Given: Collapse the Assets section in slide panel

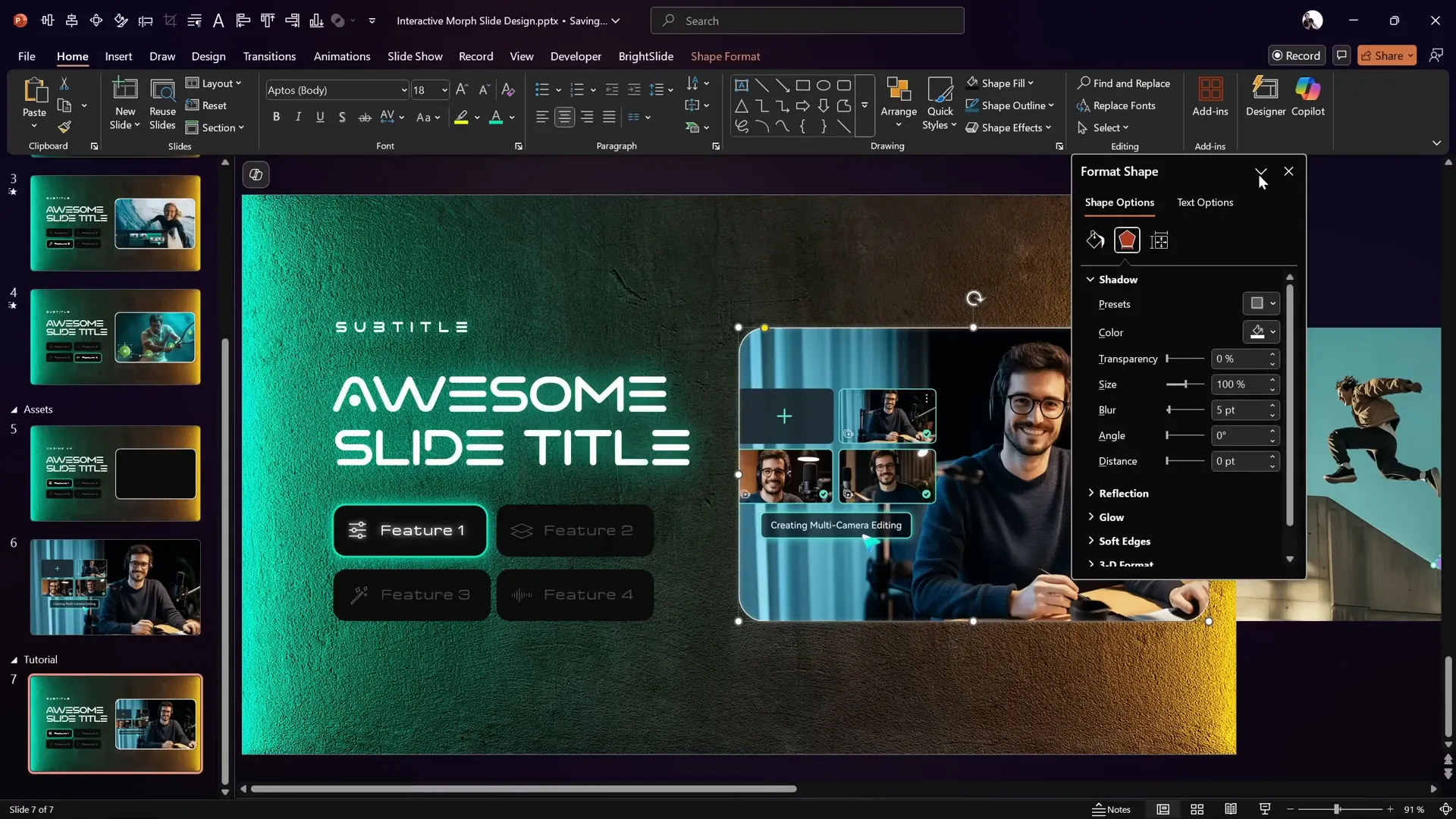Looking at the screenshot, I should coord(14,409).
